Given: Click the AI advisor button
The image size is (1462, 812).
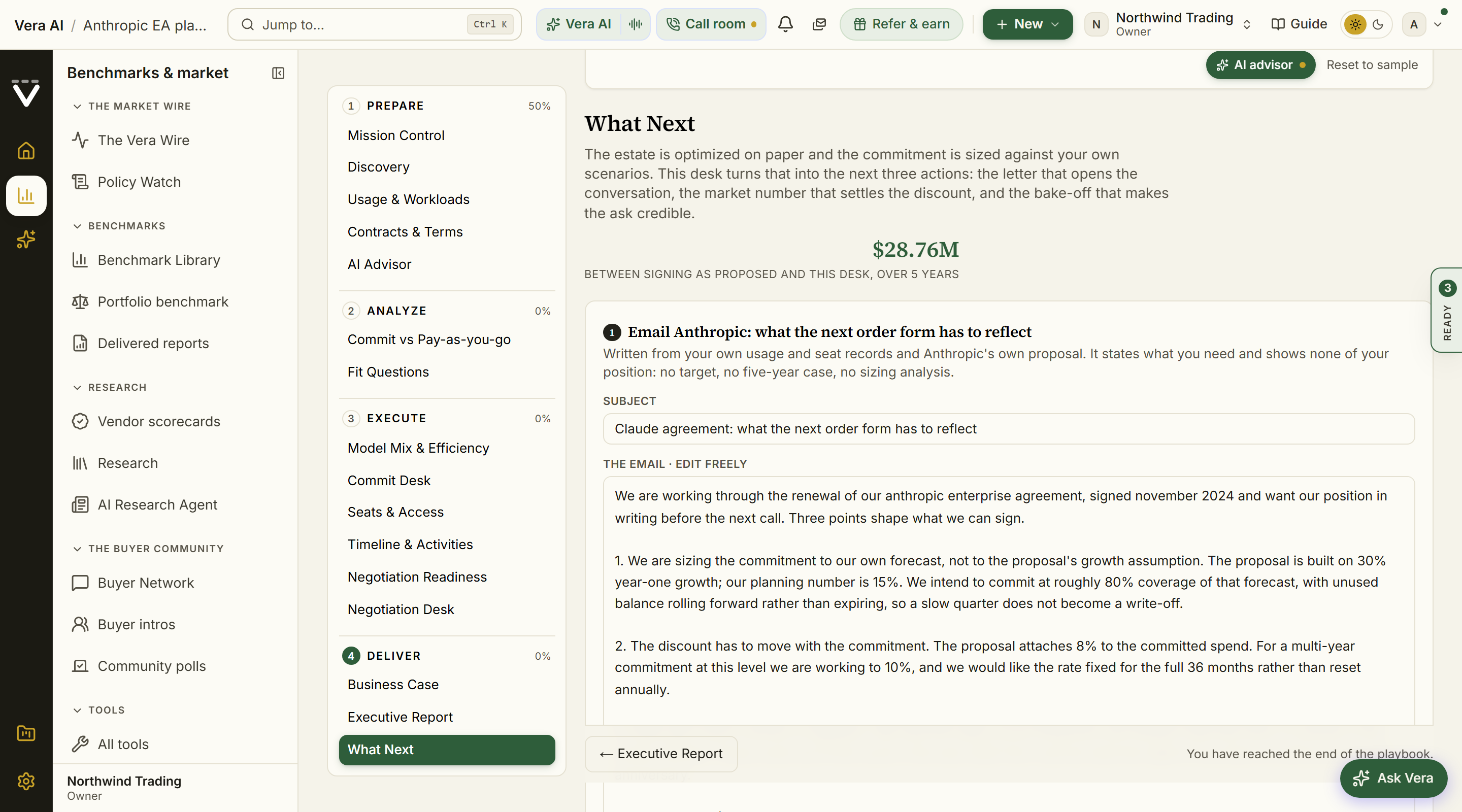Looking at the screenshot, I should 1260,65.
